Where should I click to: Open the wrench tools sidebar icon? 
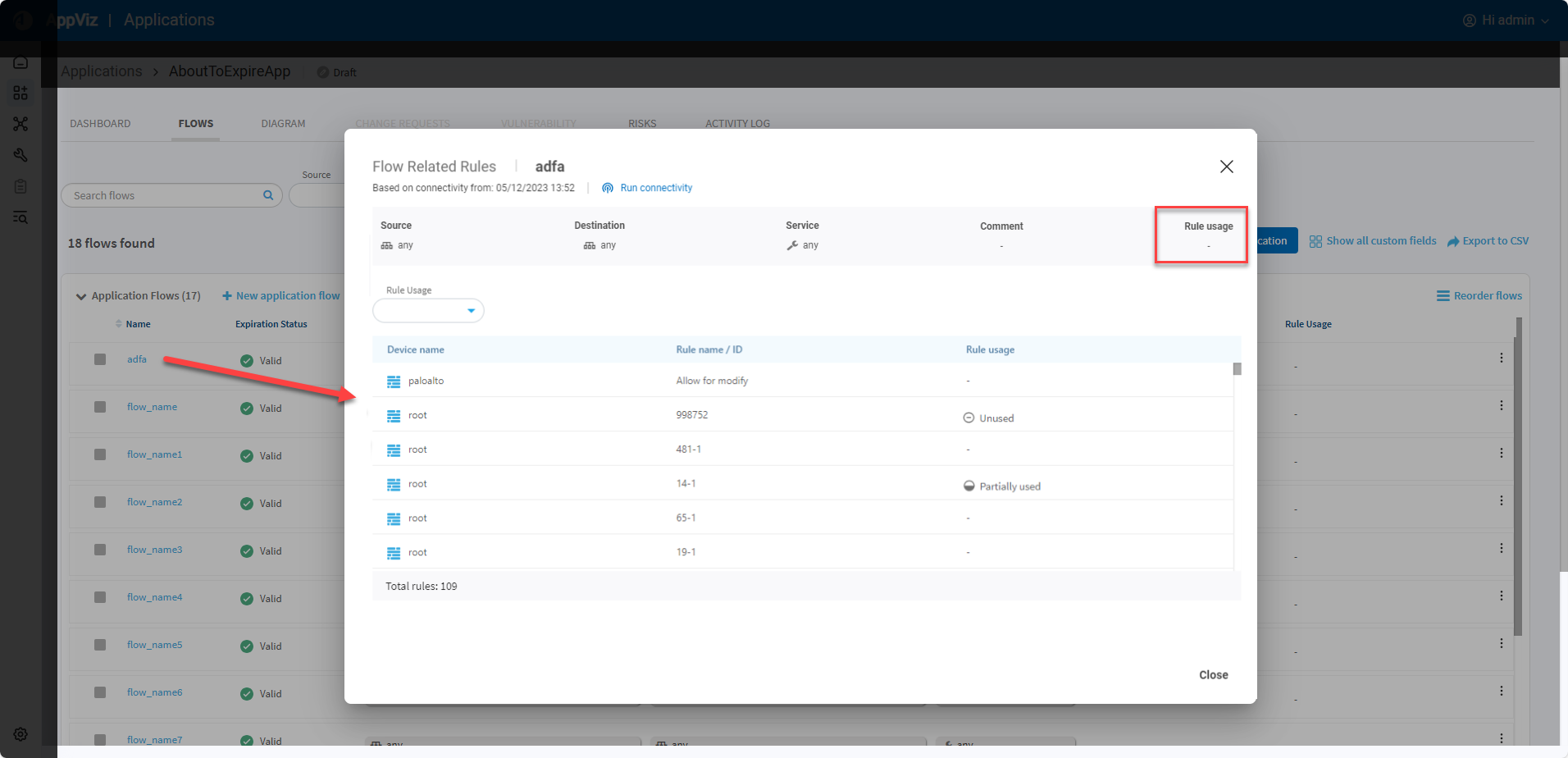pos(21,155)
